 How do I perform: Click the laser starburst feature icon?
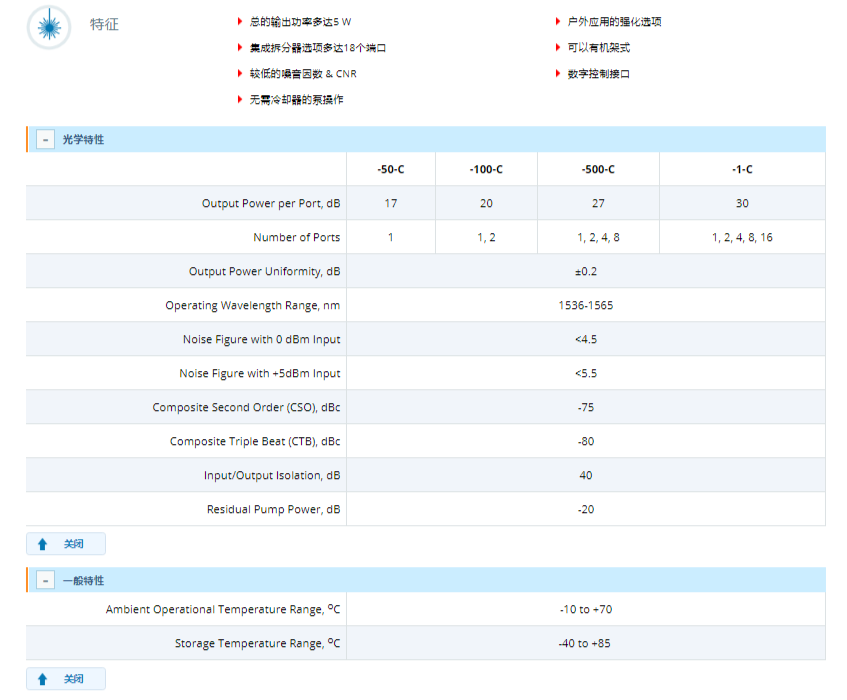[x=49, y=27]
